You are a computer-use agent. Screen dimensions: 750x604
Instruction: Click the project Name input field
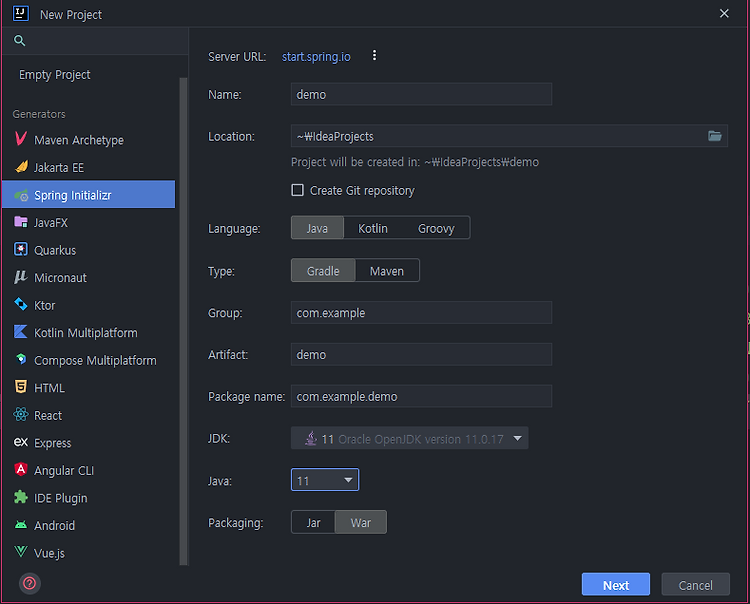click(x=421, y=94)
